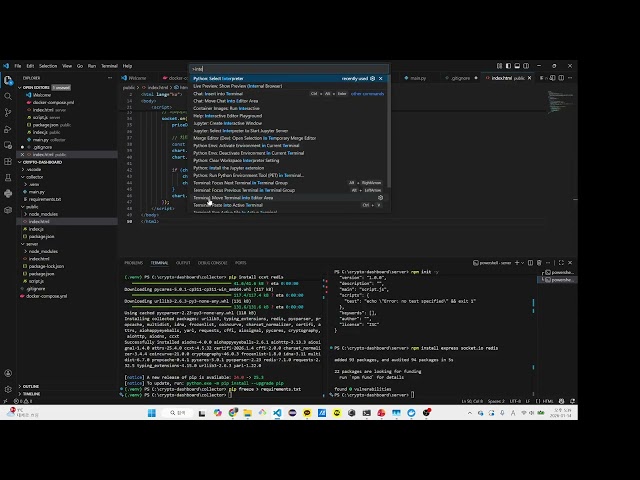Screen dimensions: 640x480
Task: Open Windows Start button
Action: [x=151, y=413]
